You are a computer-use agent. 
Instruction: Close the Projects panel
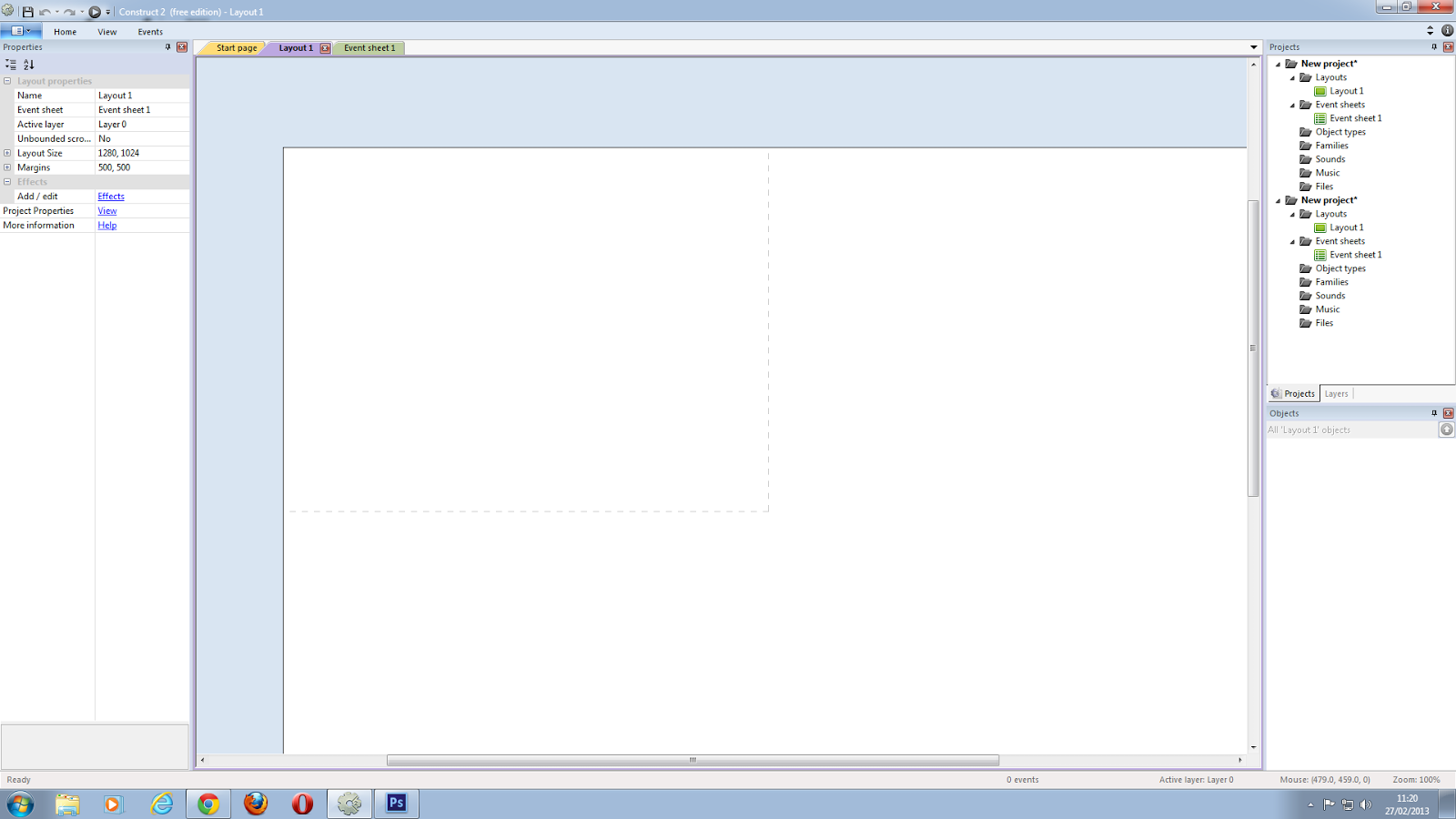coord(1449,47)
